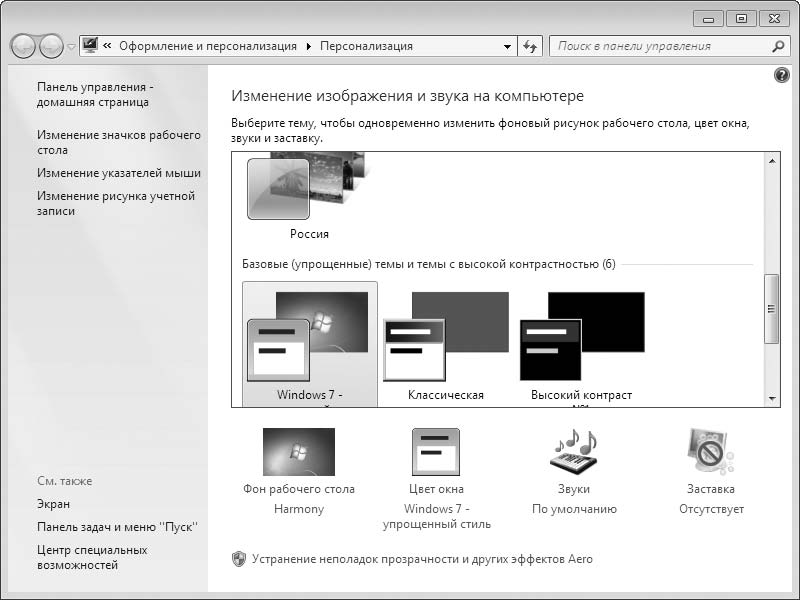Click the Harmony background name text
800x600 pixels.
pyautogui.click(x=299, y=509)
